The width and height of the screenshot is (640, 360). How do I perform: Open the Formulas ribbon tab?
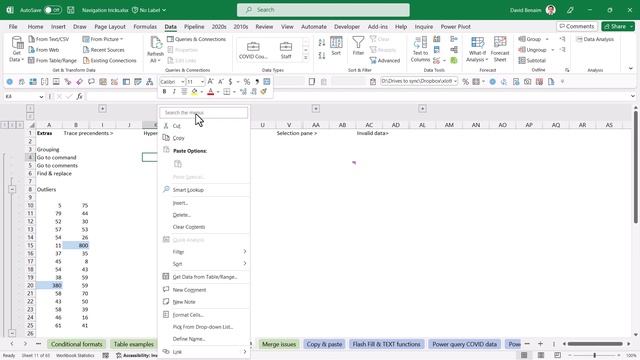(x=145, y=27)
